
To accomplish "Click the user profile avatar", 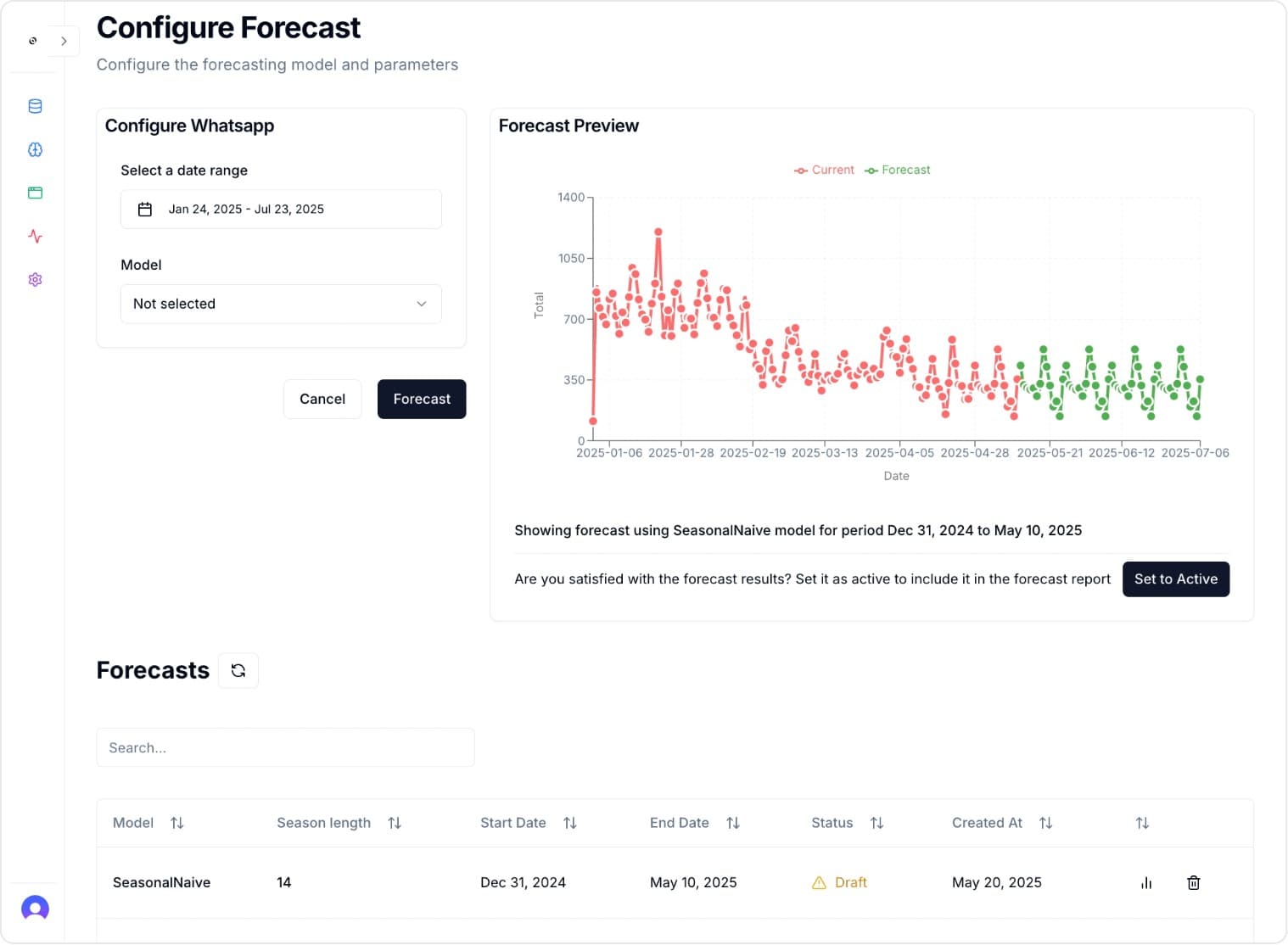I will click(35, 909).
